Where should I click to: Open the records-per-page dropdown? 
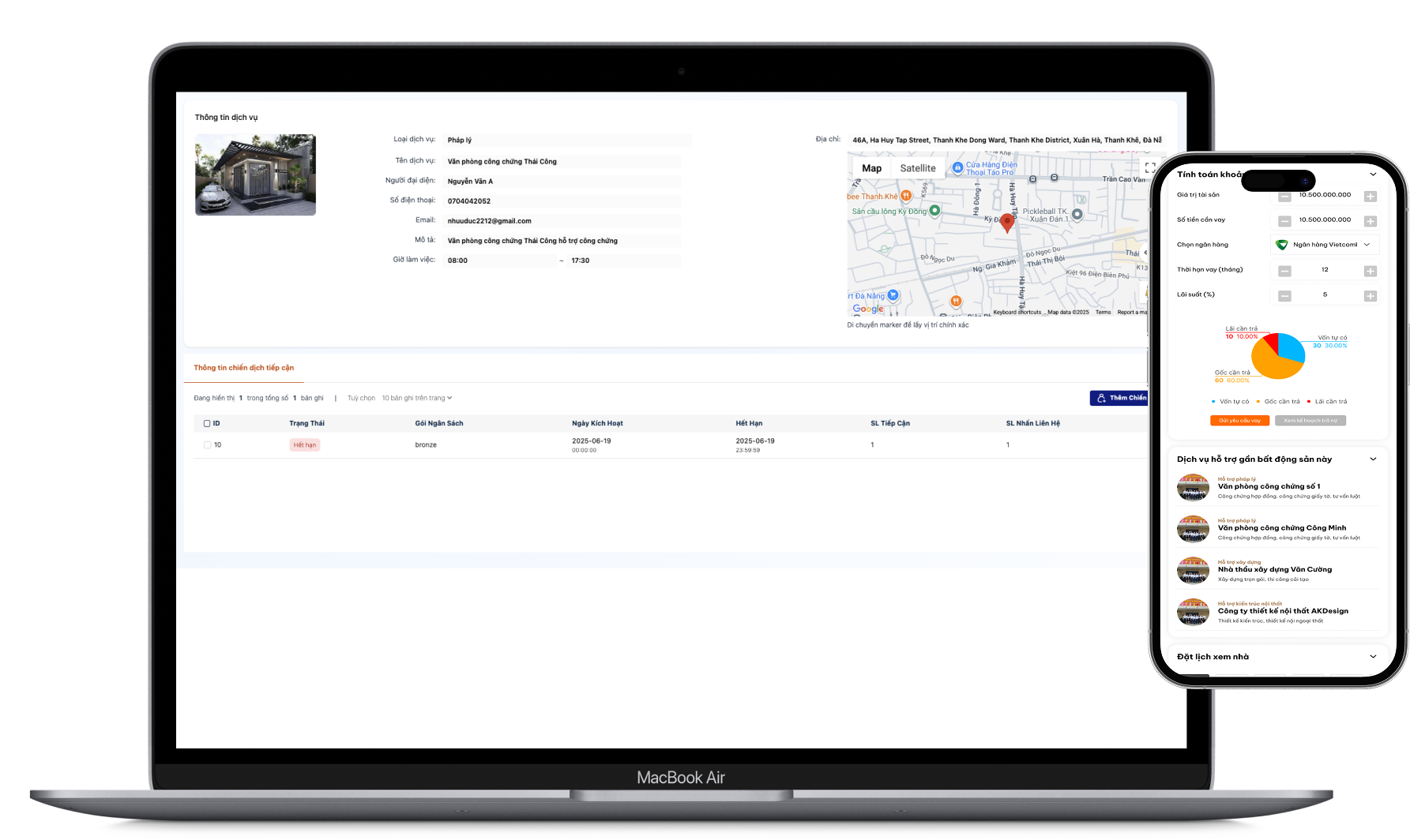416,398
